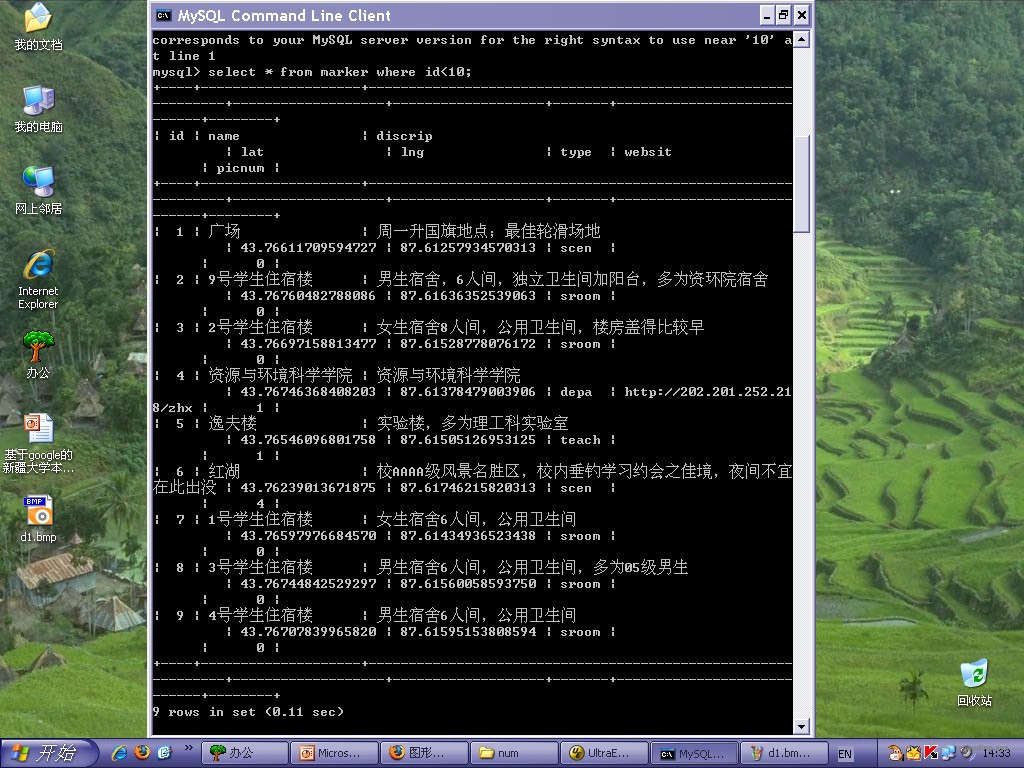The width and height of the screenshot is (1024, 768).
Task: Click the console scrollbar down arrow
Action: pyautogui.click(x=801, y=727)
